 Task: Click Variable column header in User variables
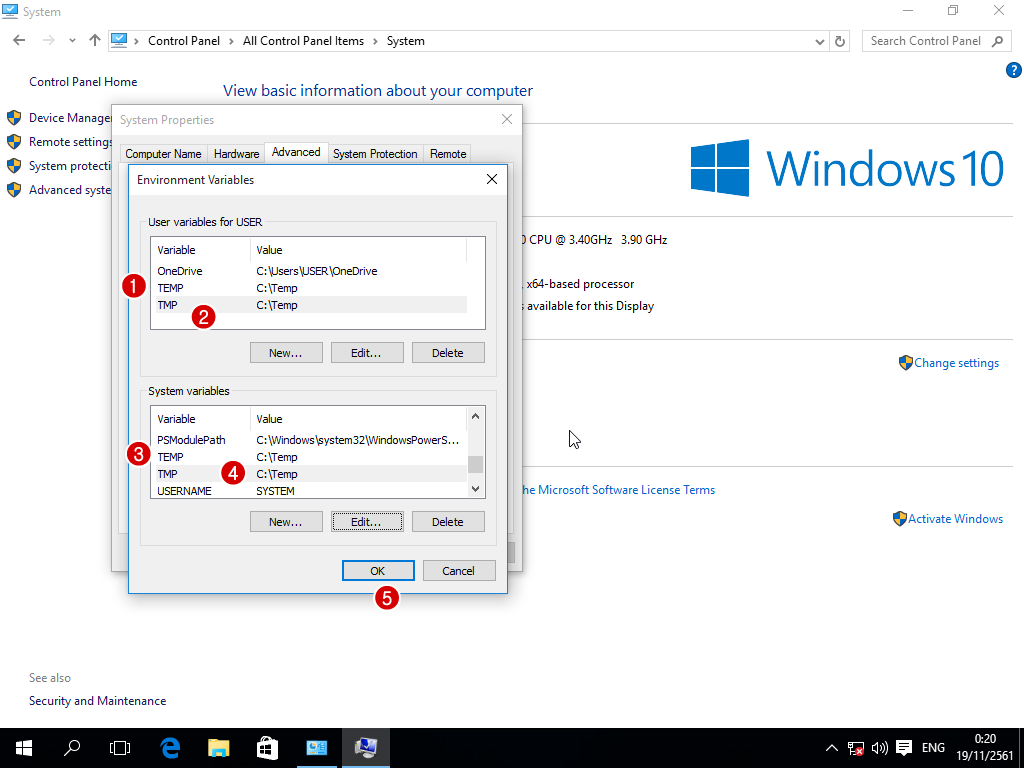pos(200,250)
